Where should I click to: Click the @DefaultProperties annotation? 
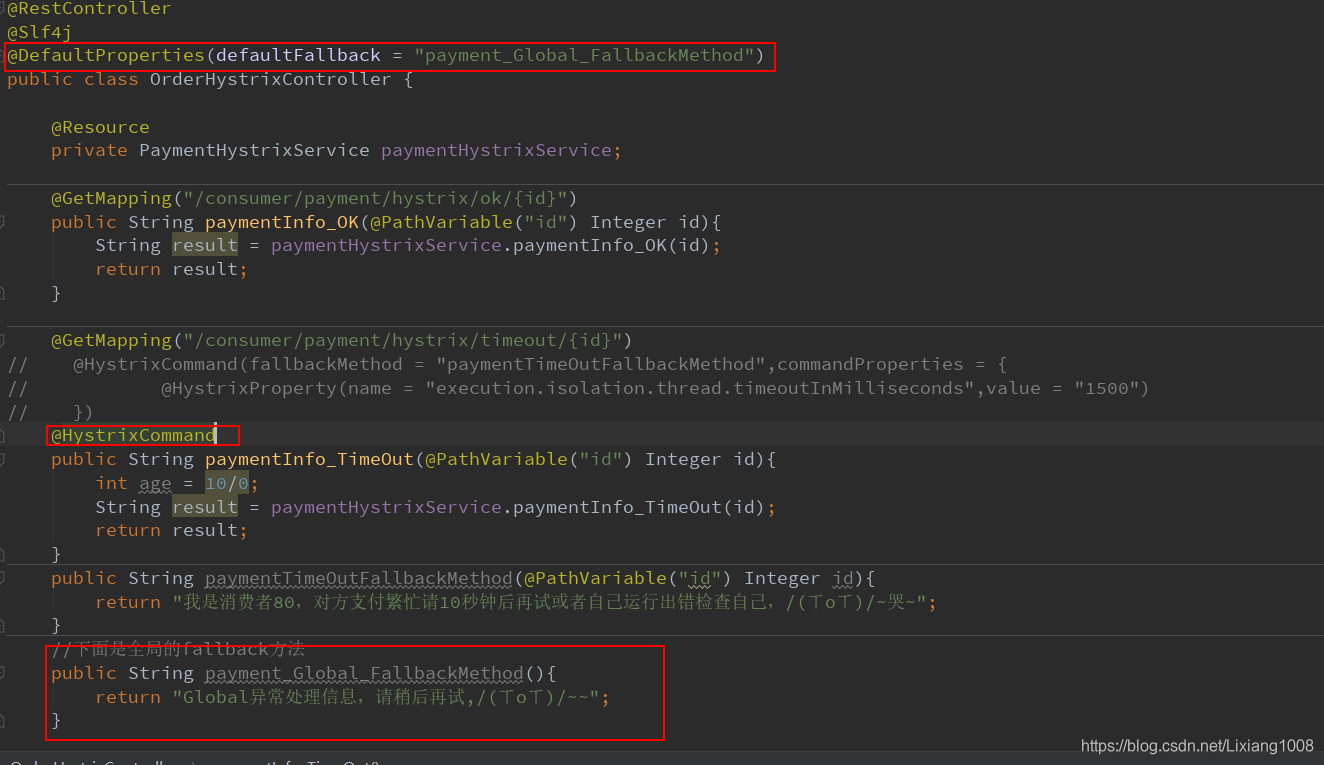click(x=106, y=55)
